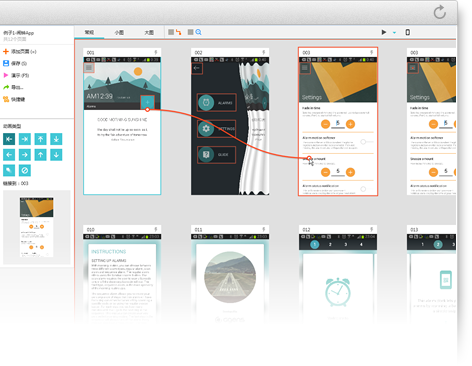The height and width of the screenshot is (366, 472).
Task: Select the no-animation circle-slash icon
Action: tap(25, 170)
